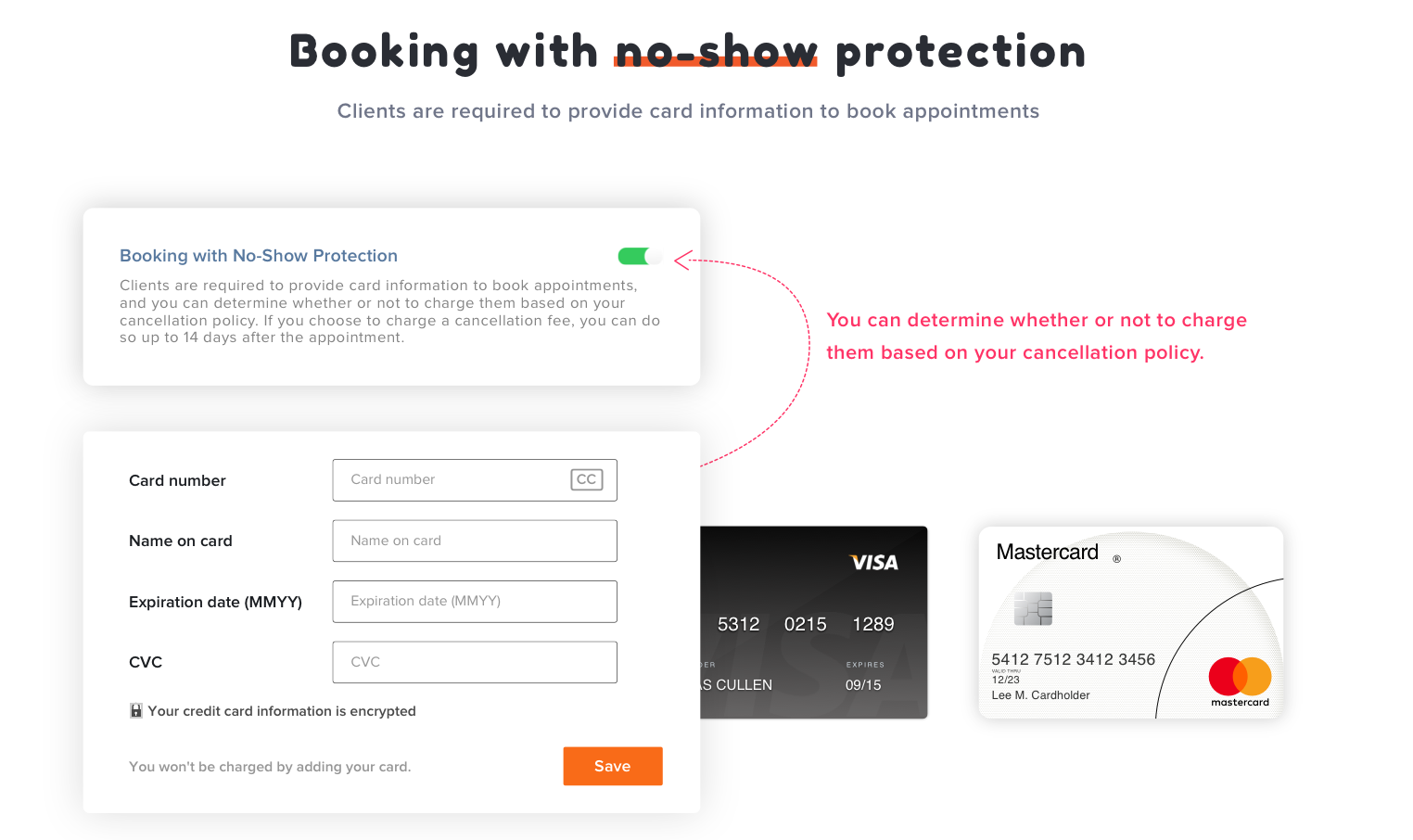Click the Mastercard number 5412 7512 3412 3456
Image resolution: width=1413 pixels, height=840 pixels.
coord(1074,659)
